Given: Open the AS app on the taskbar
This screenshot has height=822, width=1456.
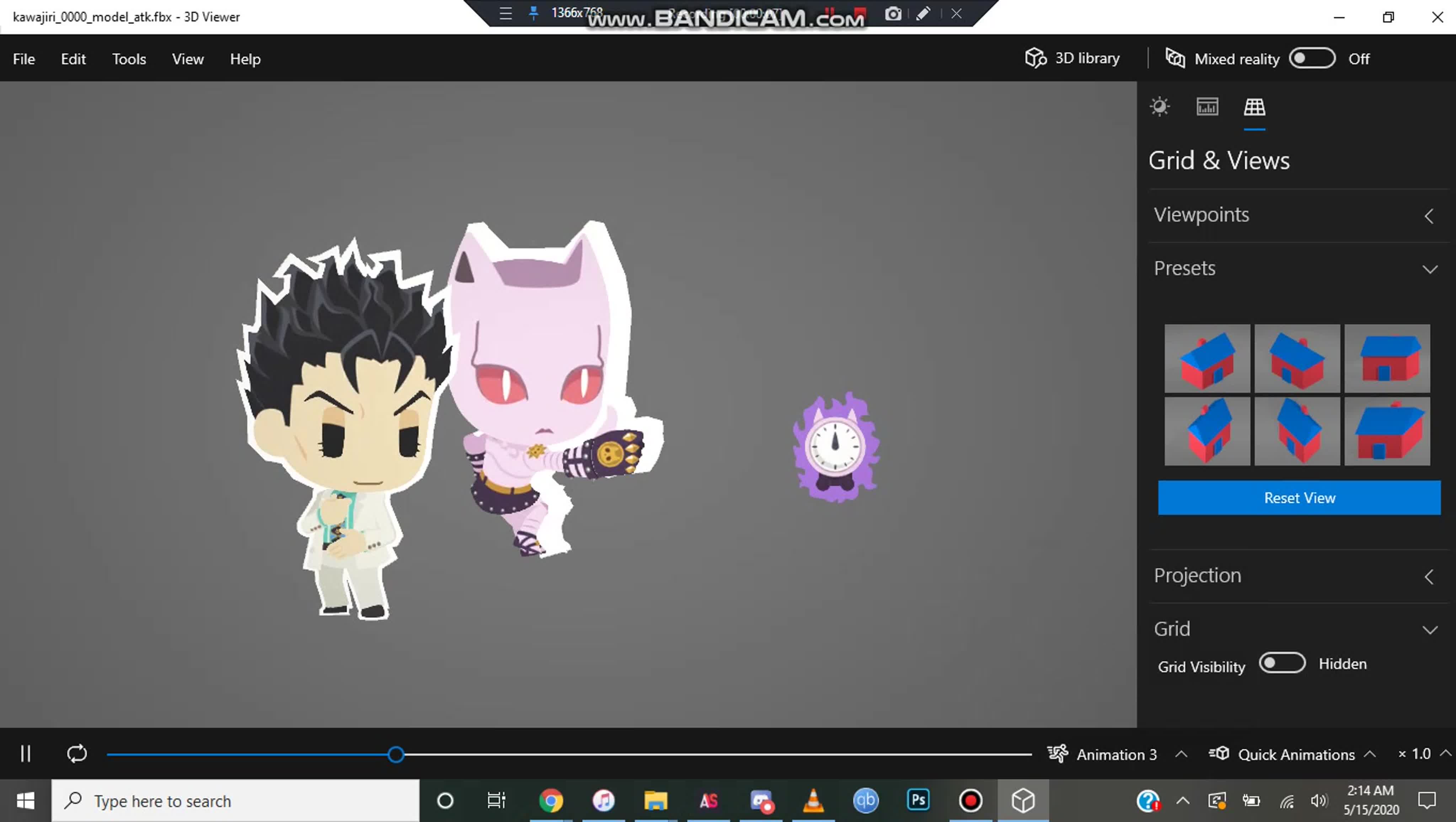Looking at the screenshot, I should (708, 801).
